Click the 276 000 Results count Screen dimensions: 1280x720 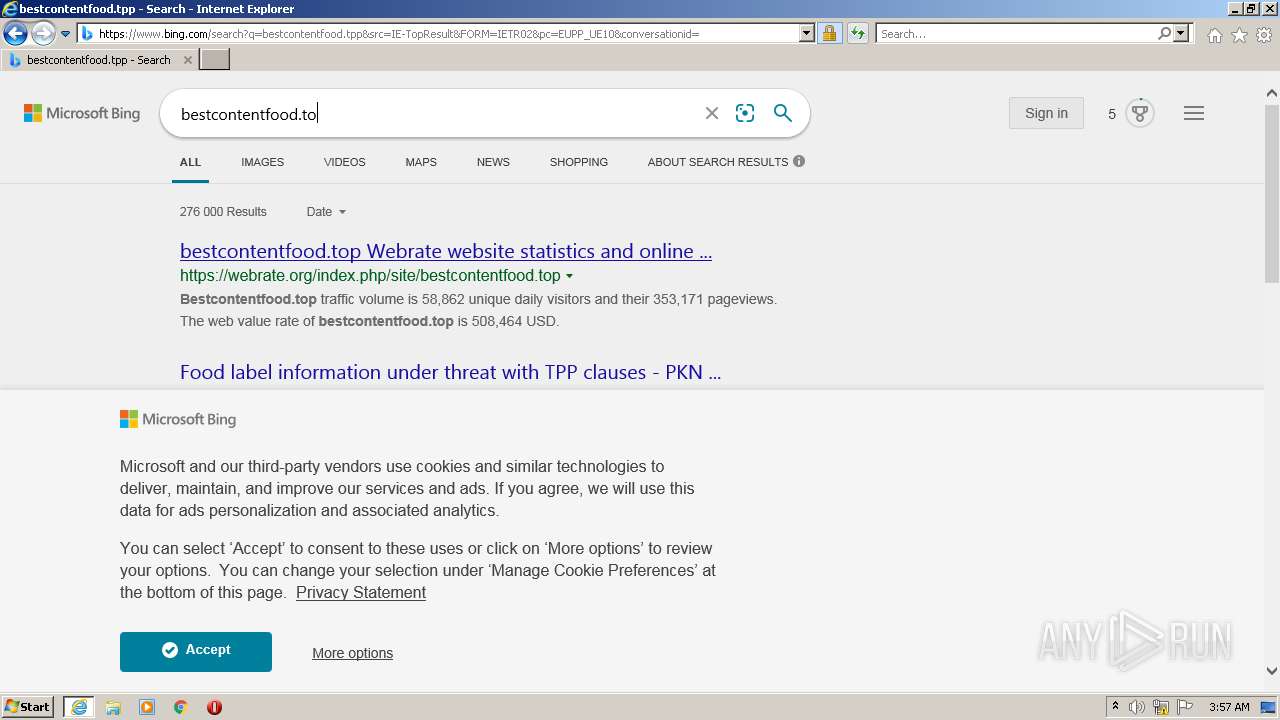(223, 212)
